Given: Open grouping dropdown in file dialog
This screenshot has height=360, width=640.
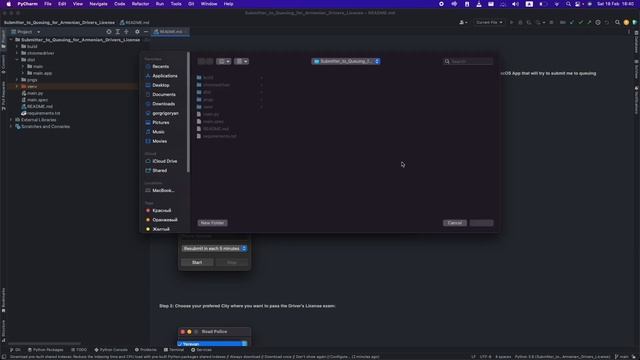Looking at the screenshot, I should coord(242,61).
